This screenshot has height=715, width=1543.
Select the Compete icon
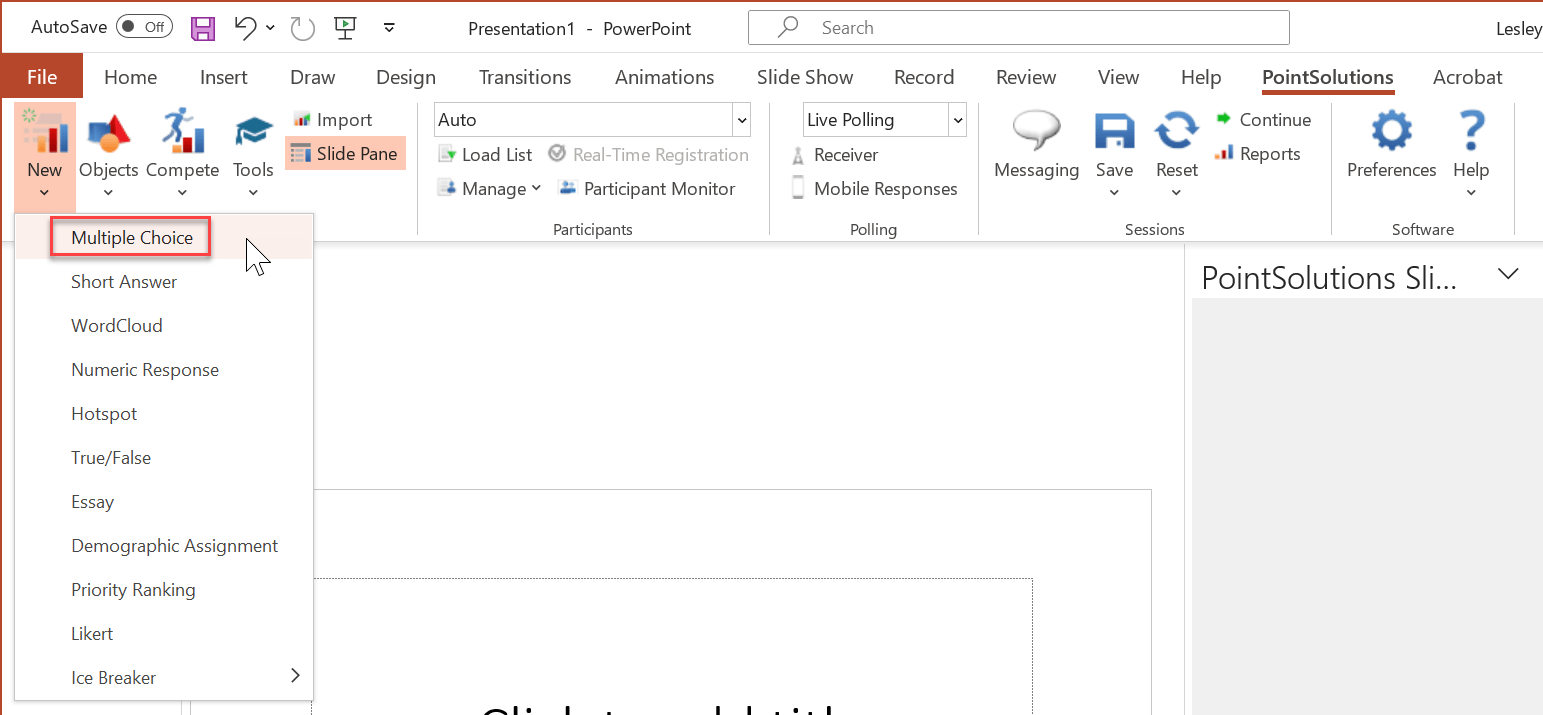182,145
